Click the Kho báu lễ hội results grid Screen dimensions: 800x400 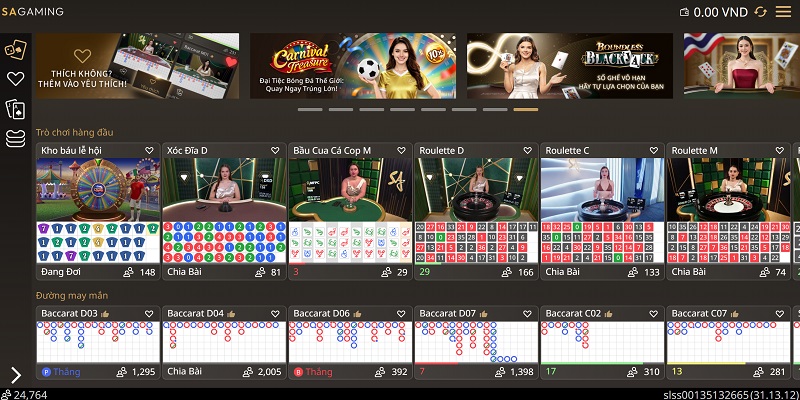98,242
